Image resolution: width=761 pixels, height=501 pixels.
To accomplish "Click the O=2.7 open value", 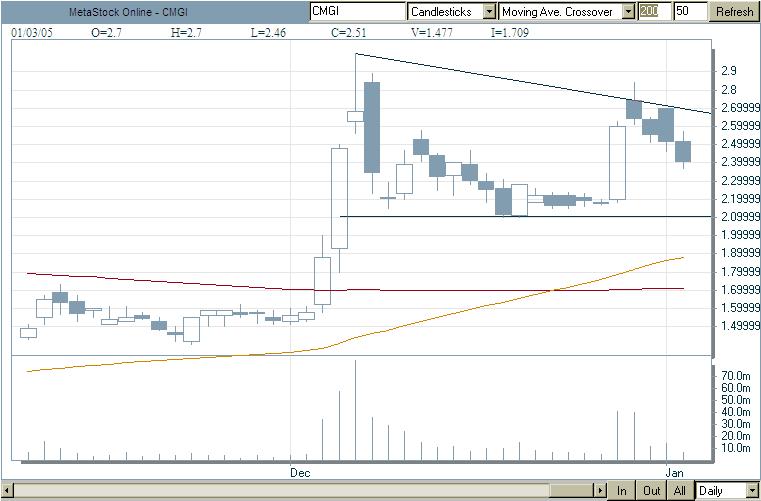I will (106, 33).
